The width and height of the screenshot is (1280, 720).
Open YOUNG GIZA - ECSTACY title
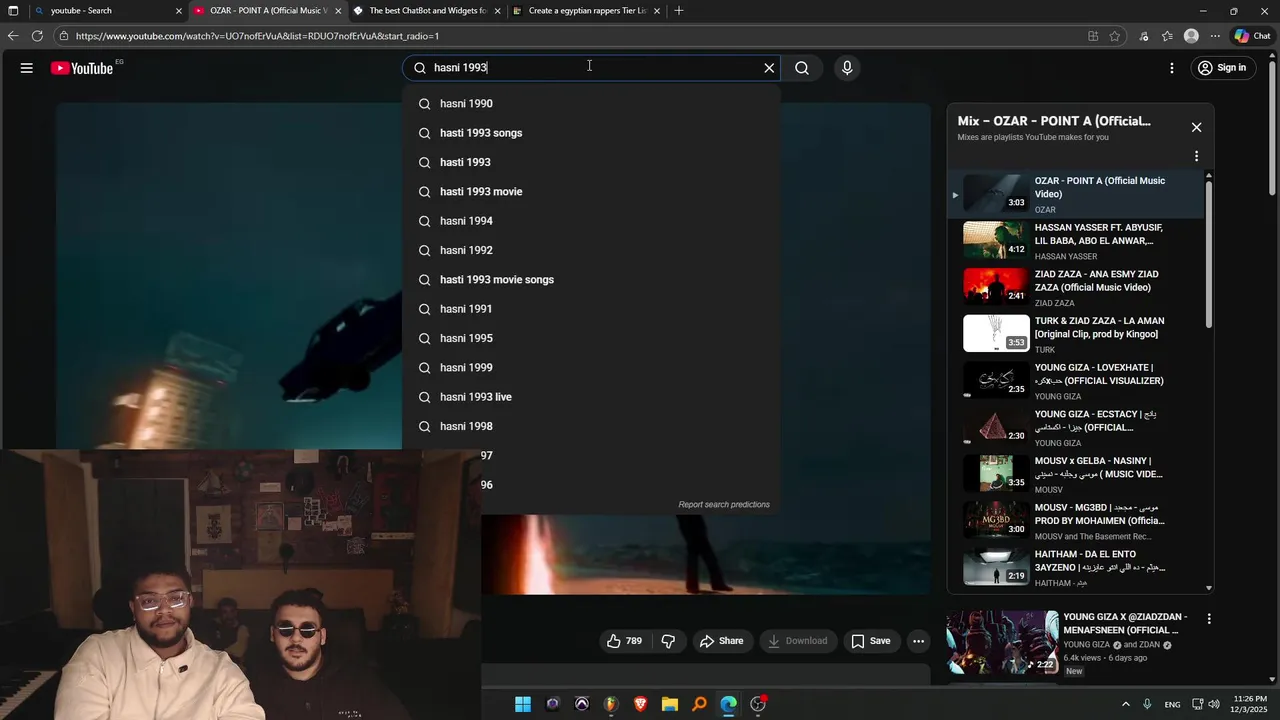click(x=1095, y=421)
